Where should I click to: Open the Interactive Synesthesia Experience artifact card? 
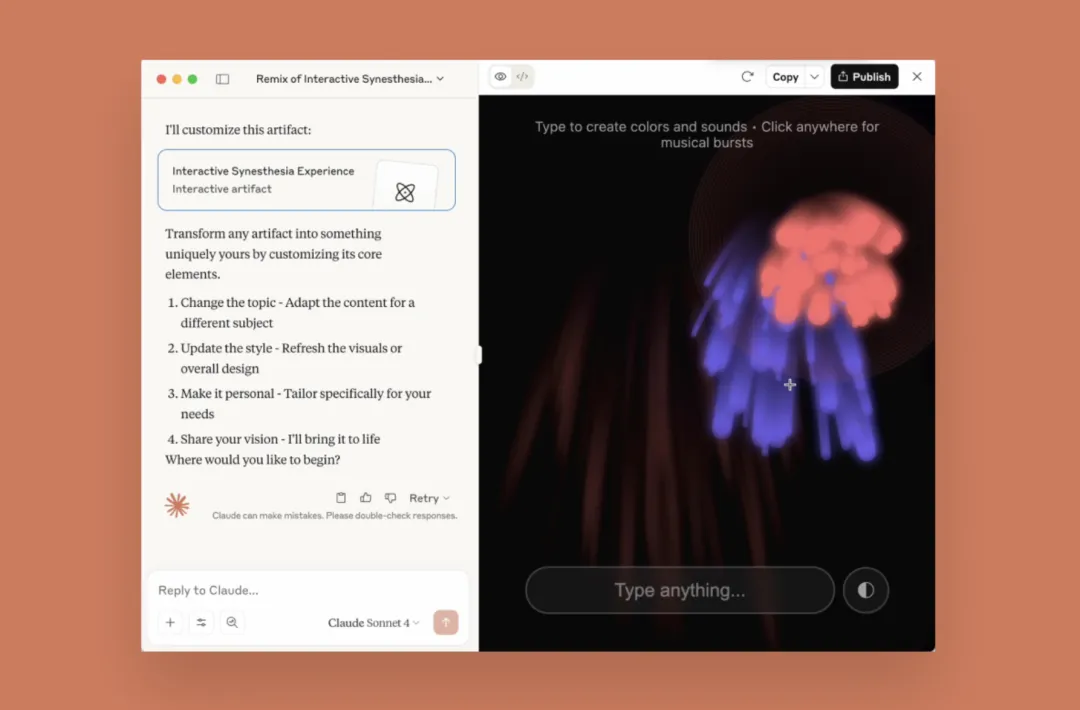[x=307, y=180]
